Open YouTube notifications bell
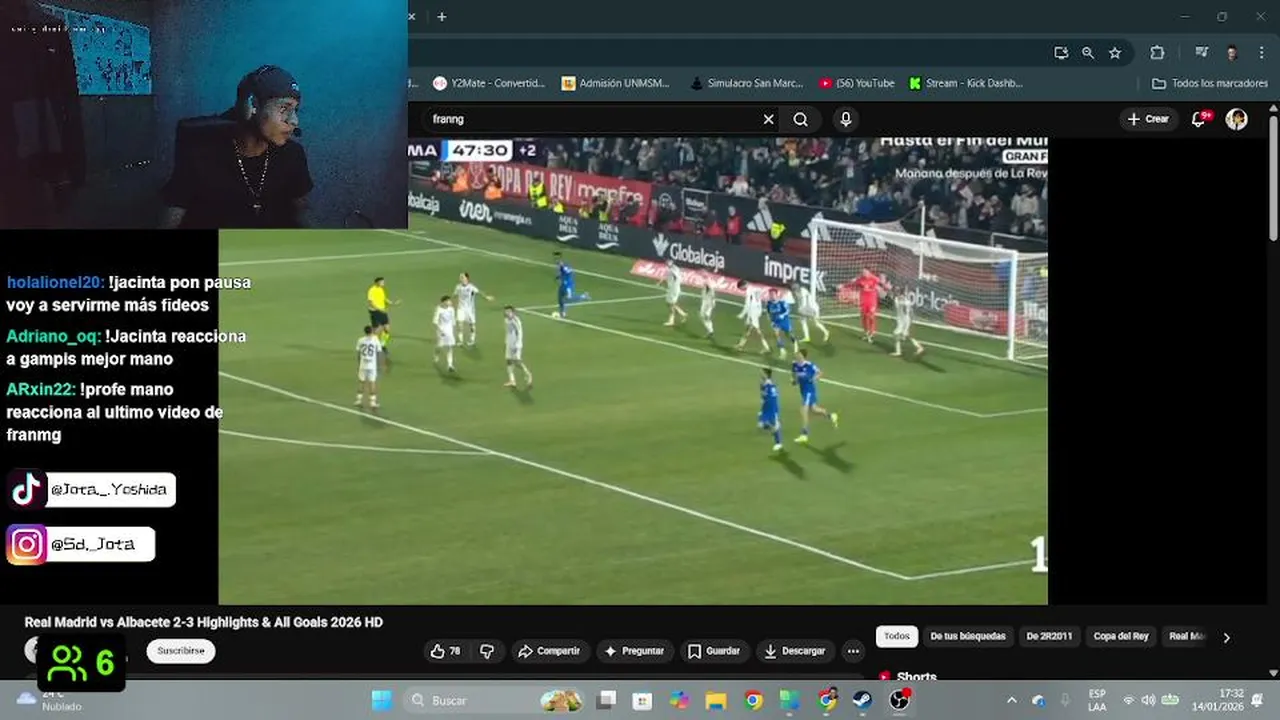1280x720 pixels. coord(1199,119)
